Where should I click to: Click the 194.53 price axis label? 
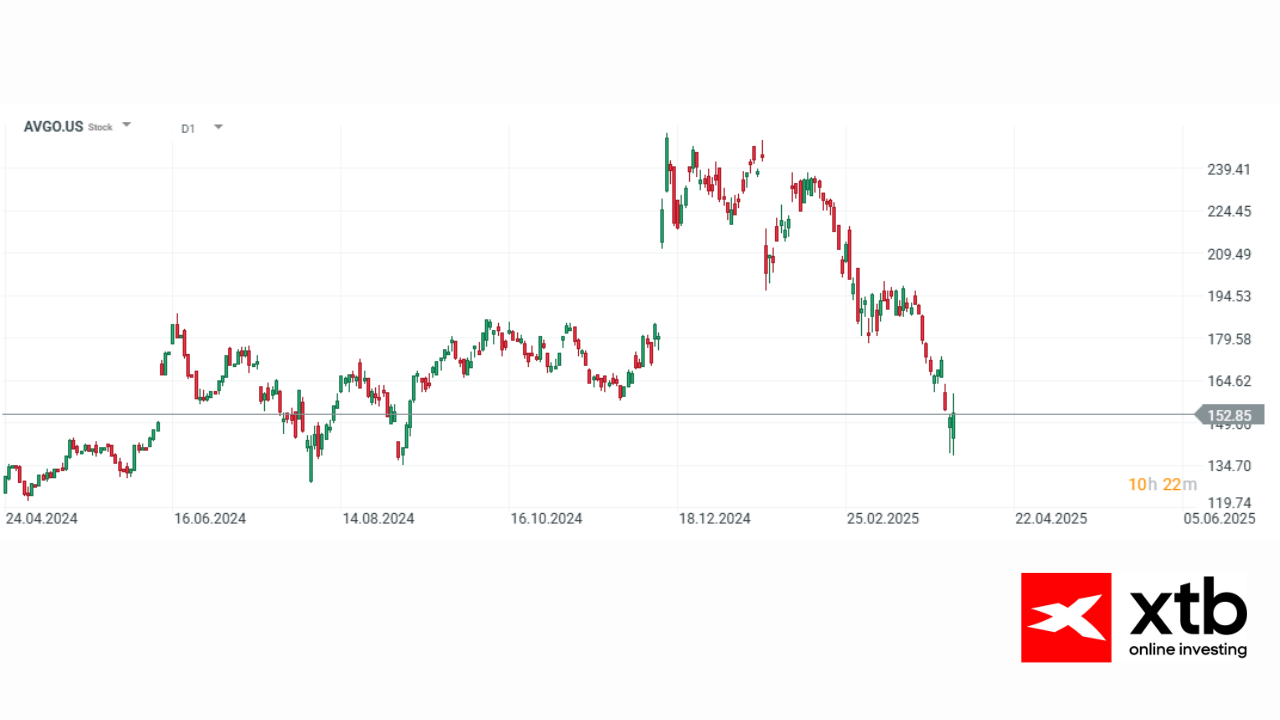(x=1229, y=296)
